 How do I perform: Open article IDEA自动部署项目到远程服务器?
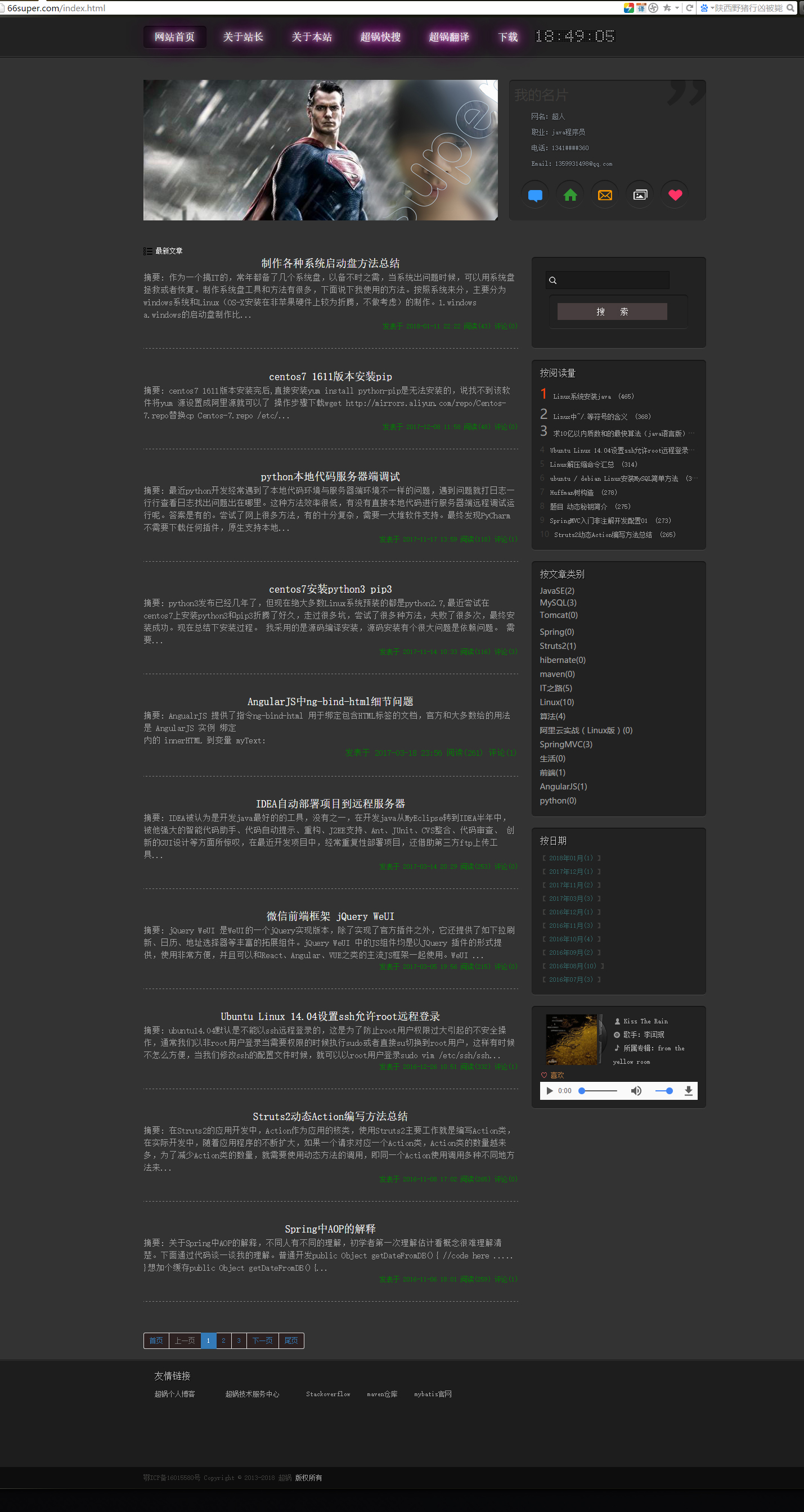[330, 804]
